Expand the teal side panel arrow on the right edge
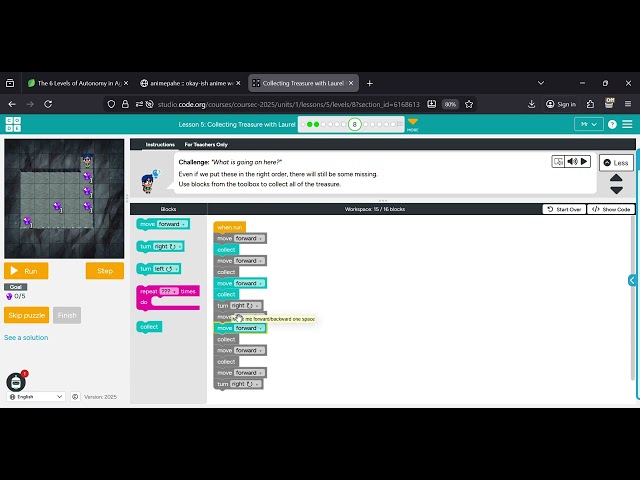Viewport: 640px width, 480px height. coord(632,280)
